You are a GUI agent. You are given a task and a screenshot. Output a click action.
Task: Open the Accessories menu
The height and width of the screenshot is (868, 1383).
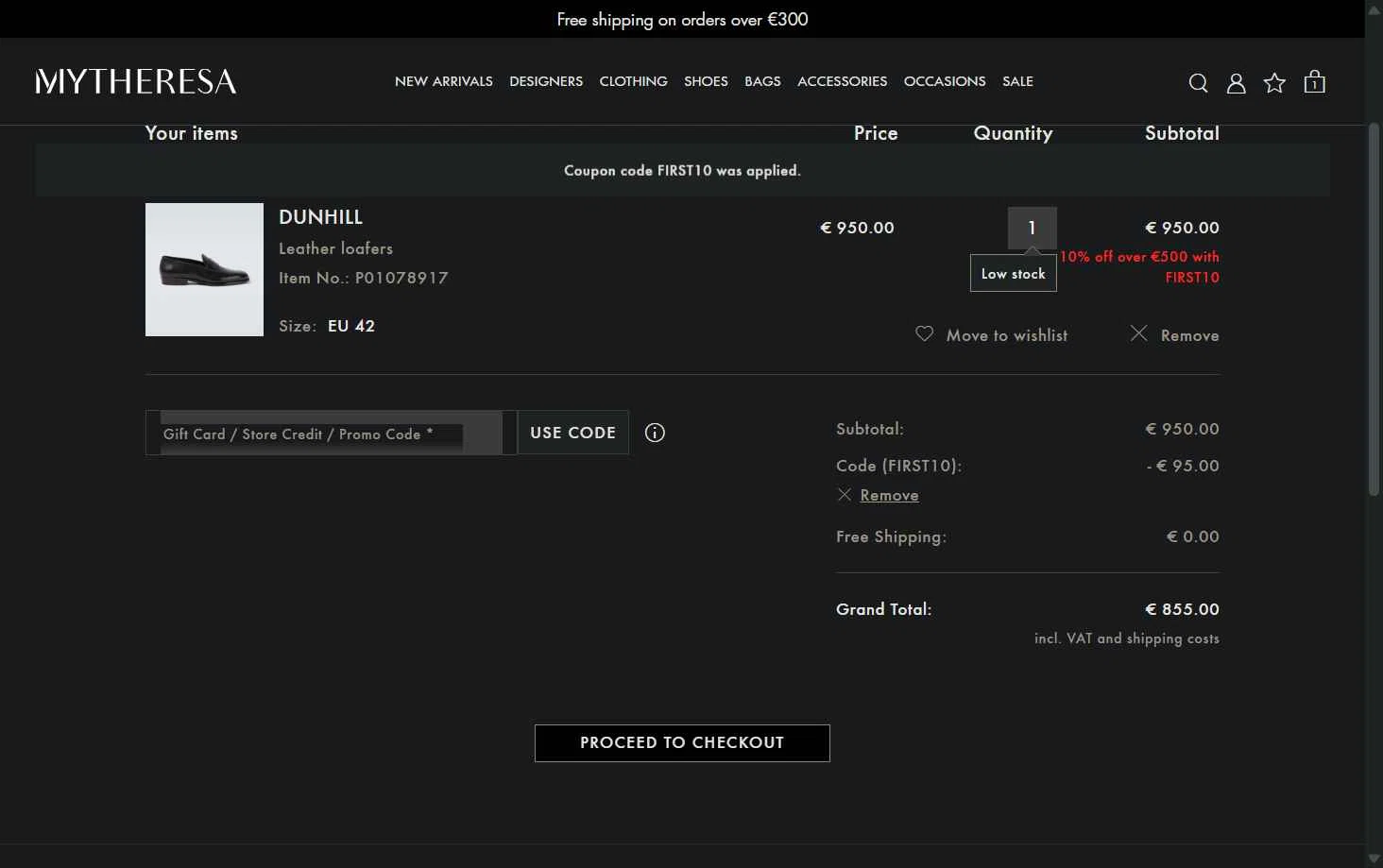point(842,81)
